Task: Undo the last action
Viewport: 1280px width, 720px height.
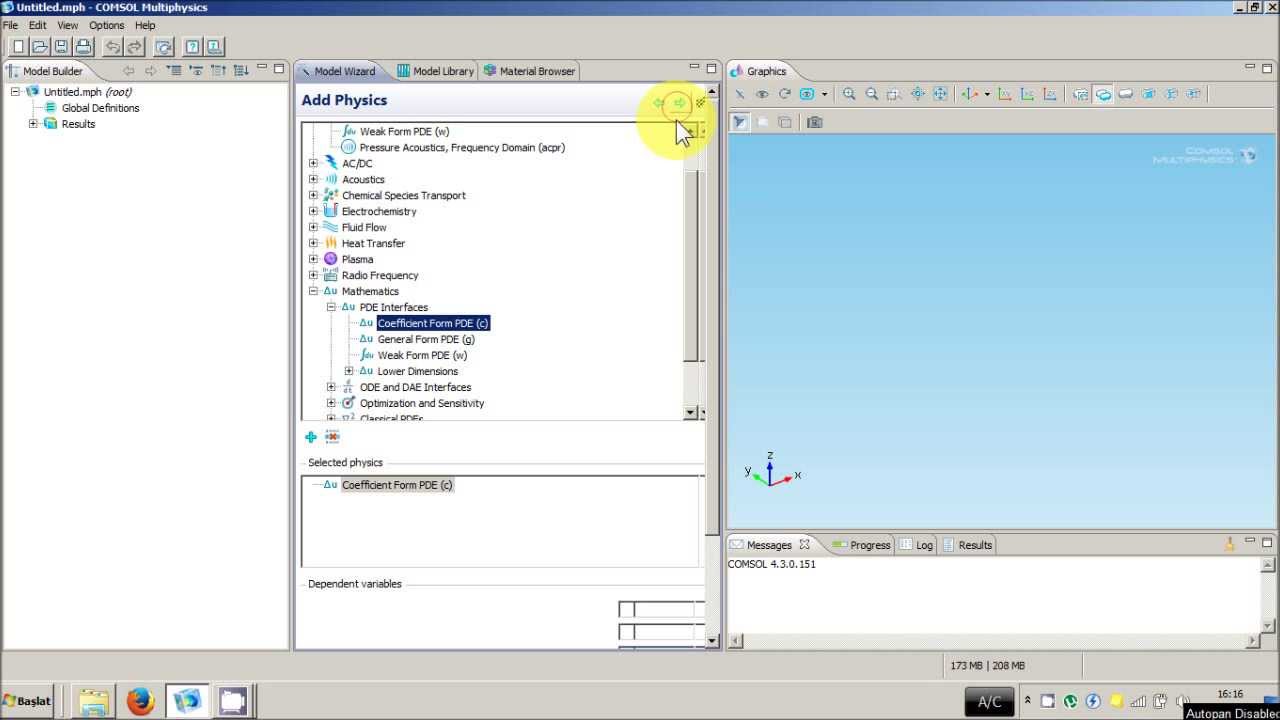Action: (112, 47)
